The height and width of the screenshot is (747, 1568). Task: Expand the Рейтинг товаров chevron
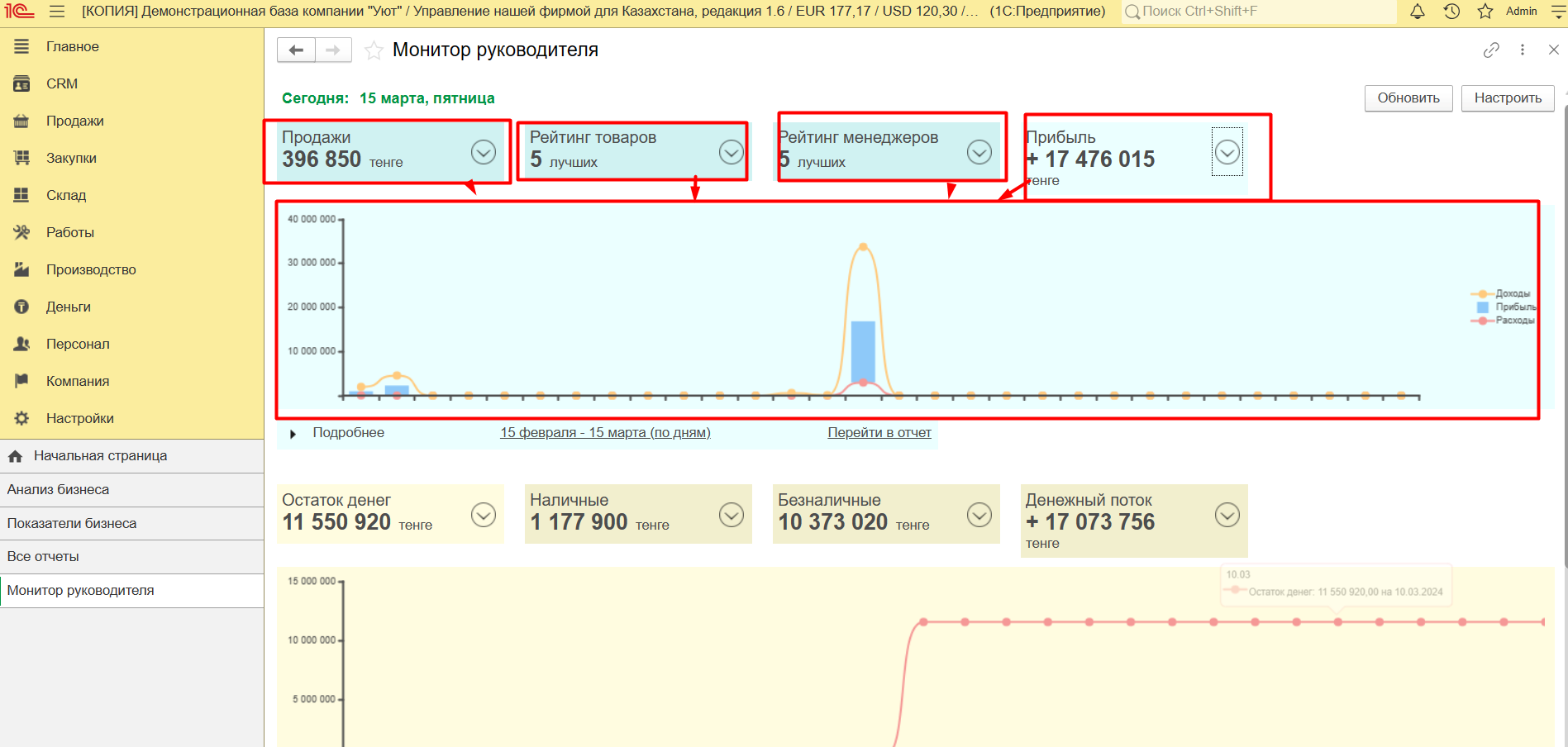(x=732, y=152)
